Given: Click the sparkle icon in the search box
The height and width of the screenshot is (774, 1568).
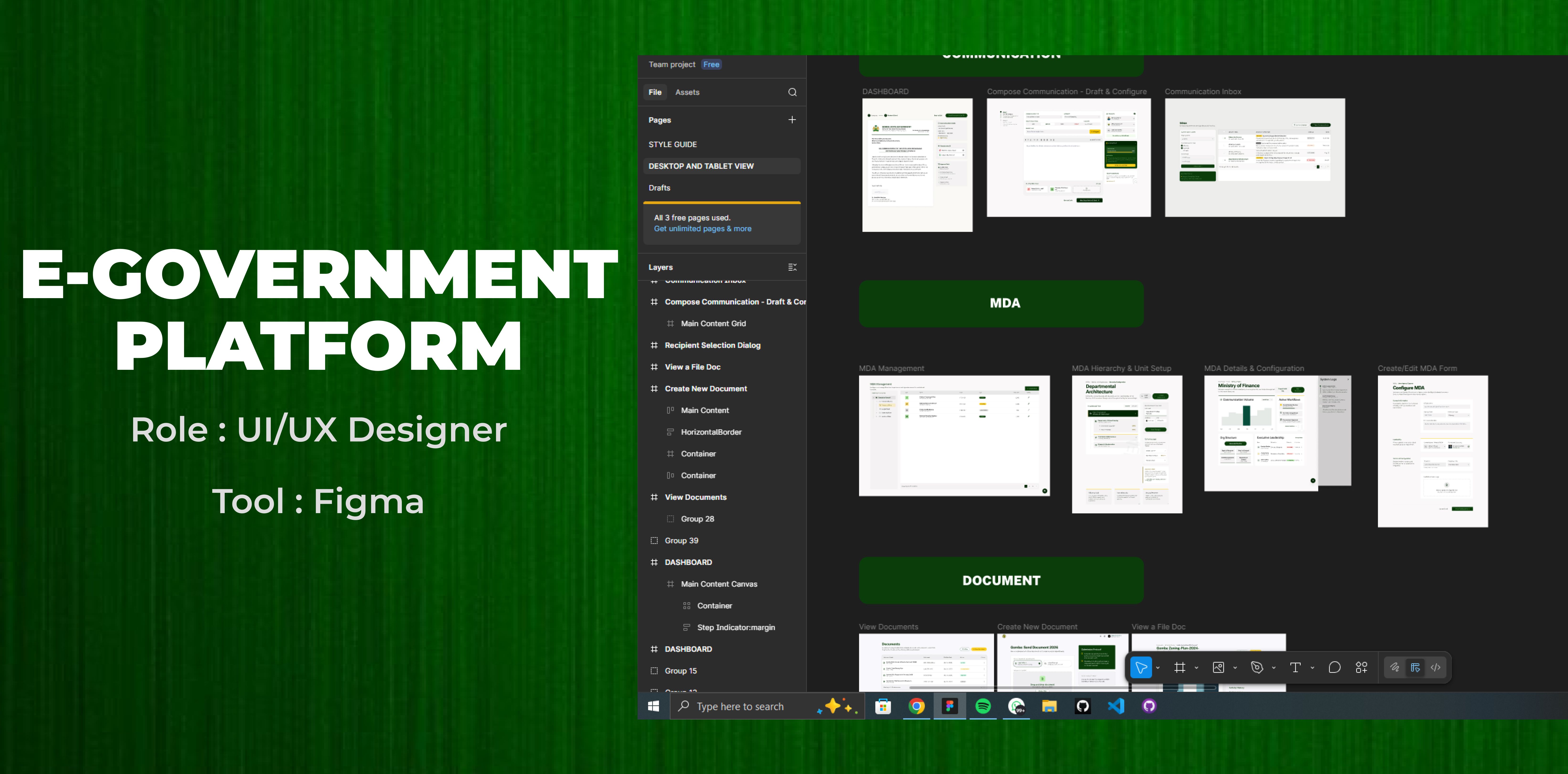Looking at the screenshot, I should (x=837, y=706).
